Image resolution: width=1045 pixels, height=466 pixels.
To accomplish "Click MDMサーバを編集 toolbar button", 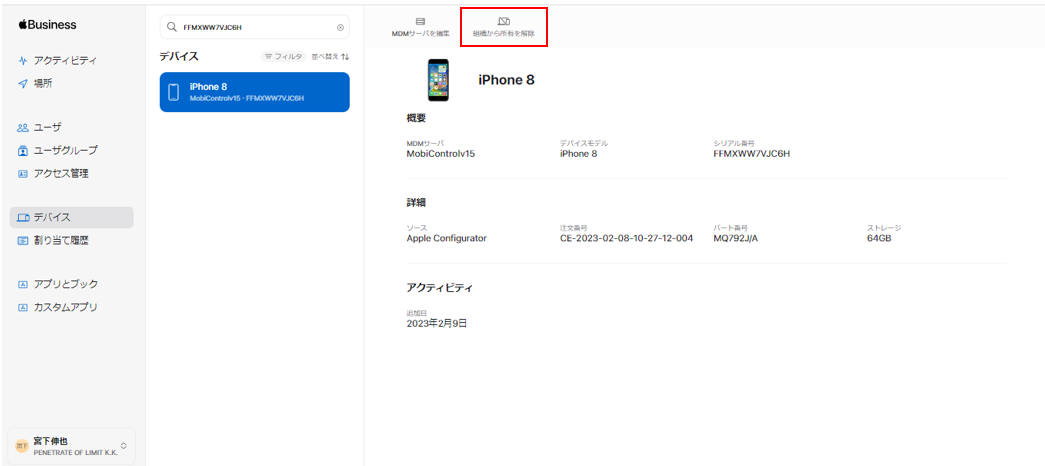I will click(421, 27).
